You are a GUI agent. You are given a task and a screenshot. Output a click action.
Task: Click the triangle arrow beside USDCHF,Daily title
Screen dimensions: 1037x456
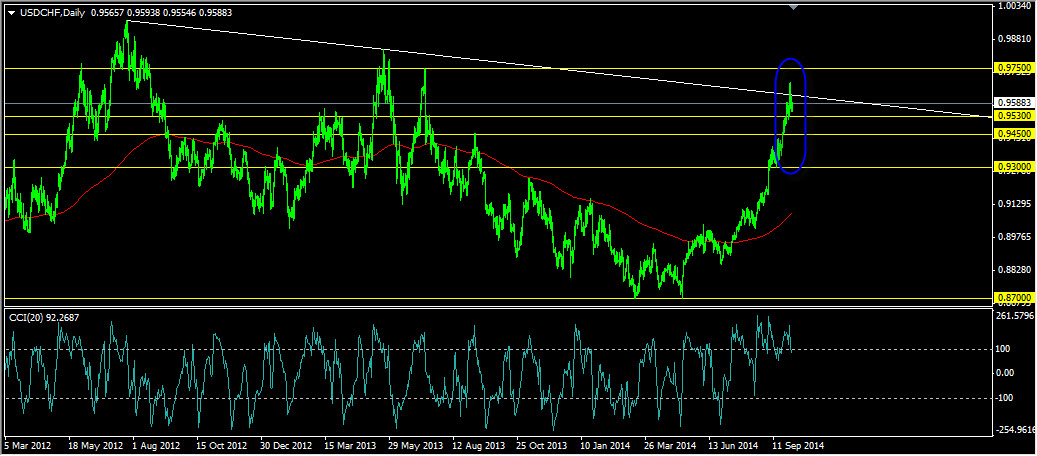(12, 13)
